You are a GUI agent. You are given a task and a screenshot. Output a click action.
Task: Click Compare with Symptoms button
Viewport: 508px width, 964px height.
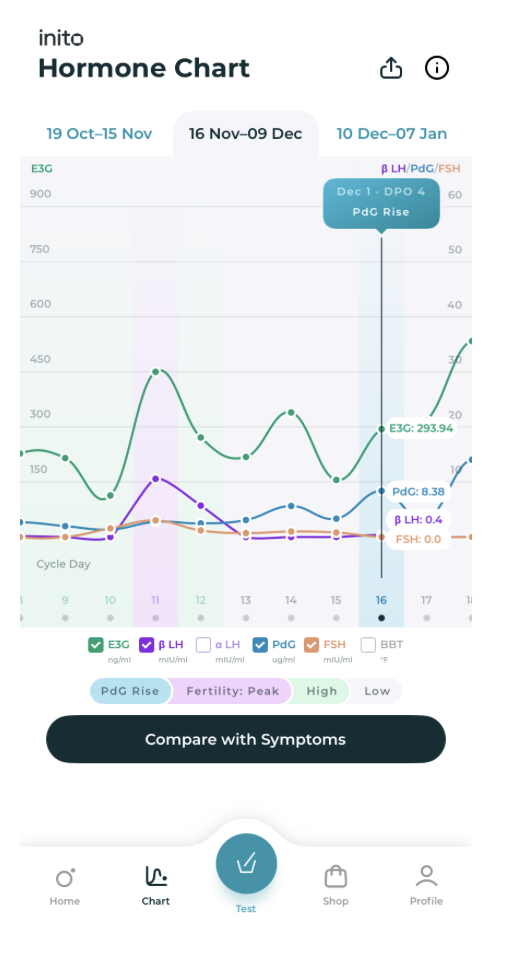click(x=246, y=739)
